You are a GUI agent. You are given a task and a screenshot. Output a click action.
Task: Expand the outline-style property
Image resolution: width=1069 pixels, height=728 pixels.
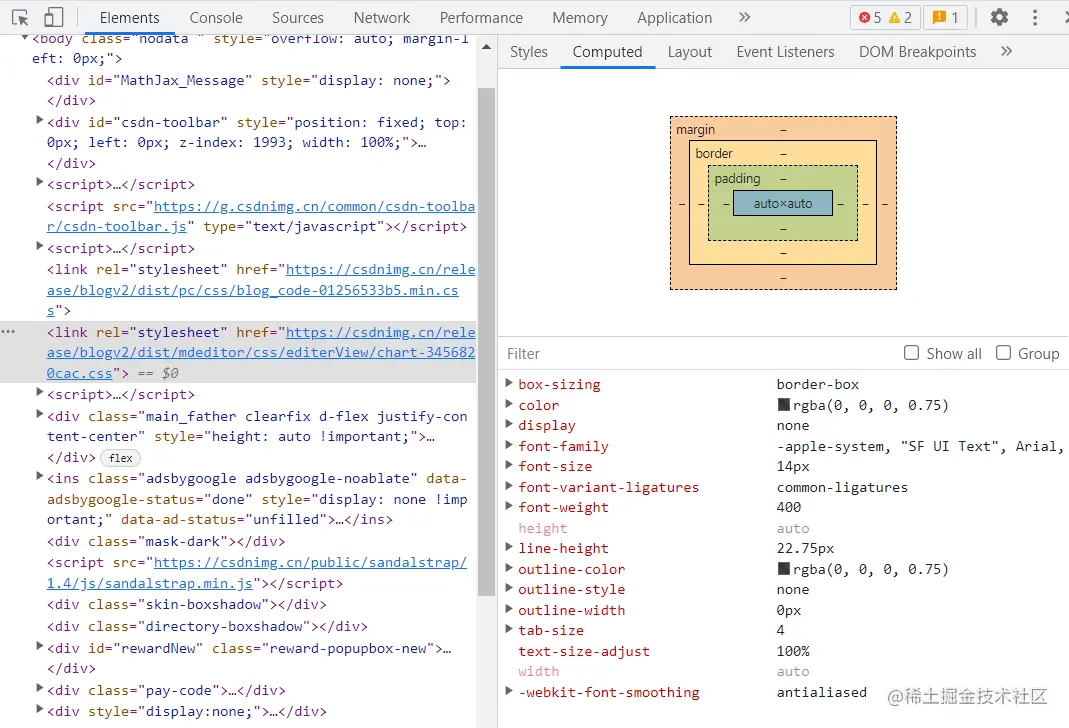pos(509,588)
